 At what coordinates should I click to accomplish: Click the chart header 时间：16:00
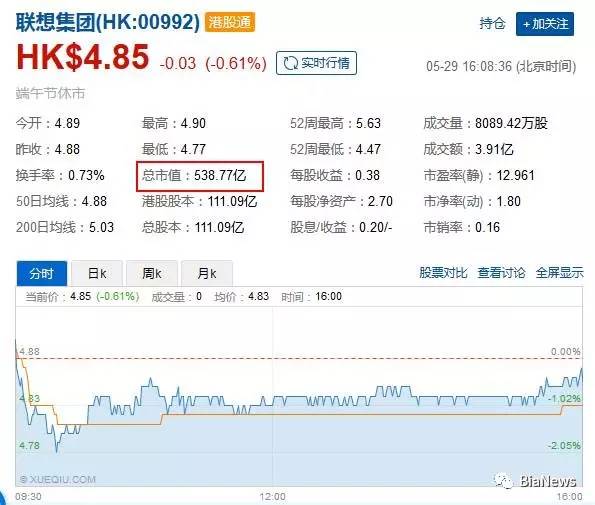tap(312, 297)
